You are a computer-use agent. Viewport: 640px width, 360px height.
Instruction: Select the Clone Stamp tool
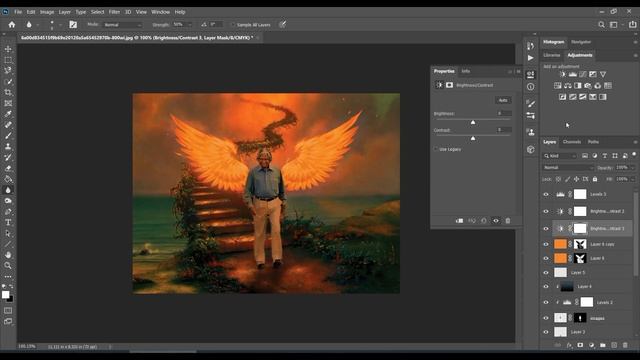click(x=8, y=147)
